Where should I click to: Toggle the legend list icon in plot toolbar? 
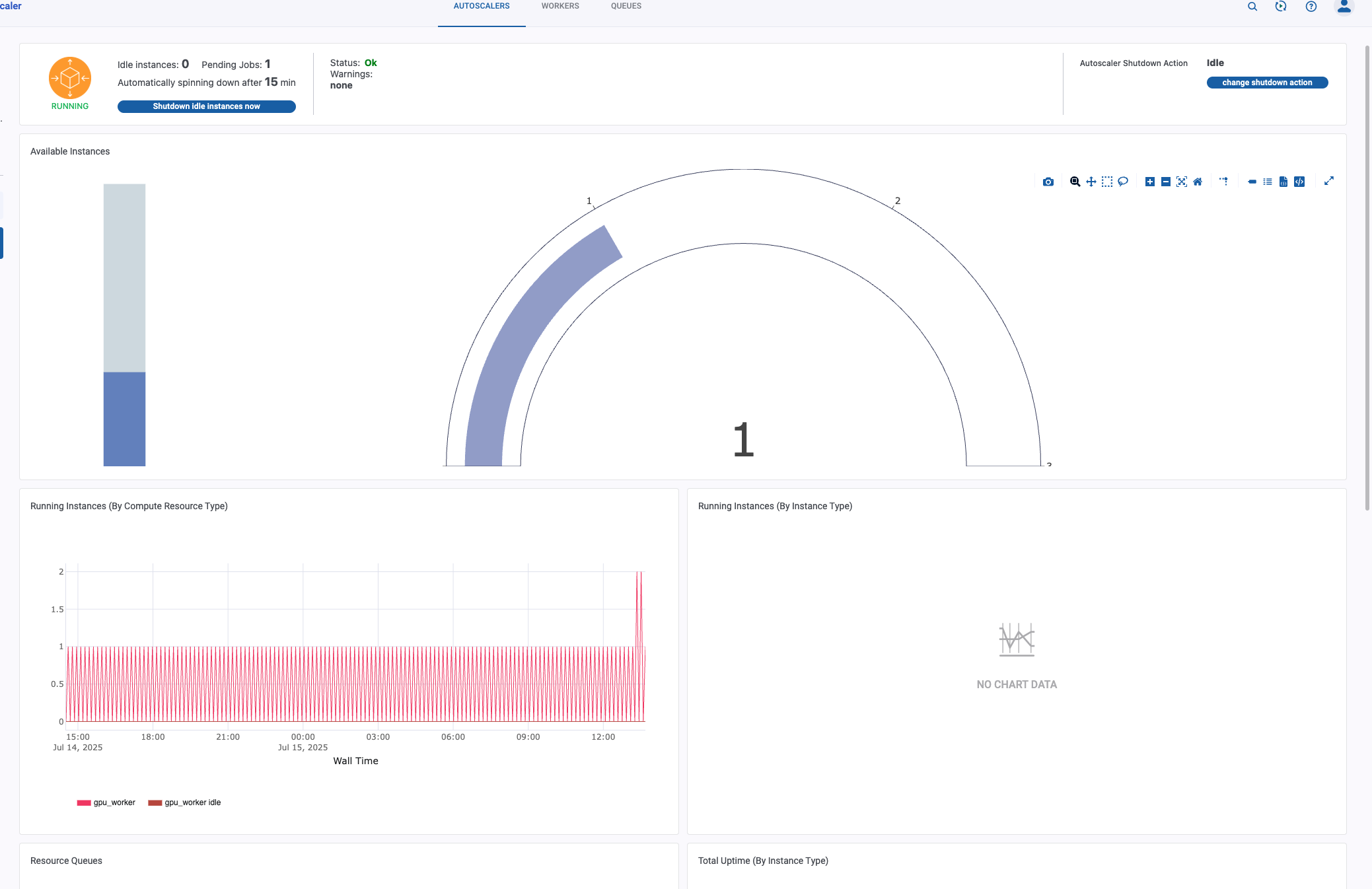[1268, 182]
